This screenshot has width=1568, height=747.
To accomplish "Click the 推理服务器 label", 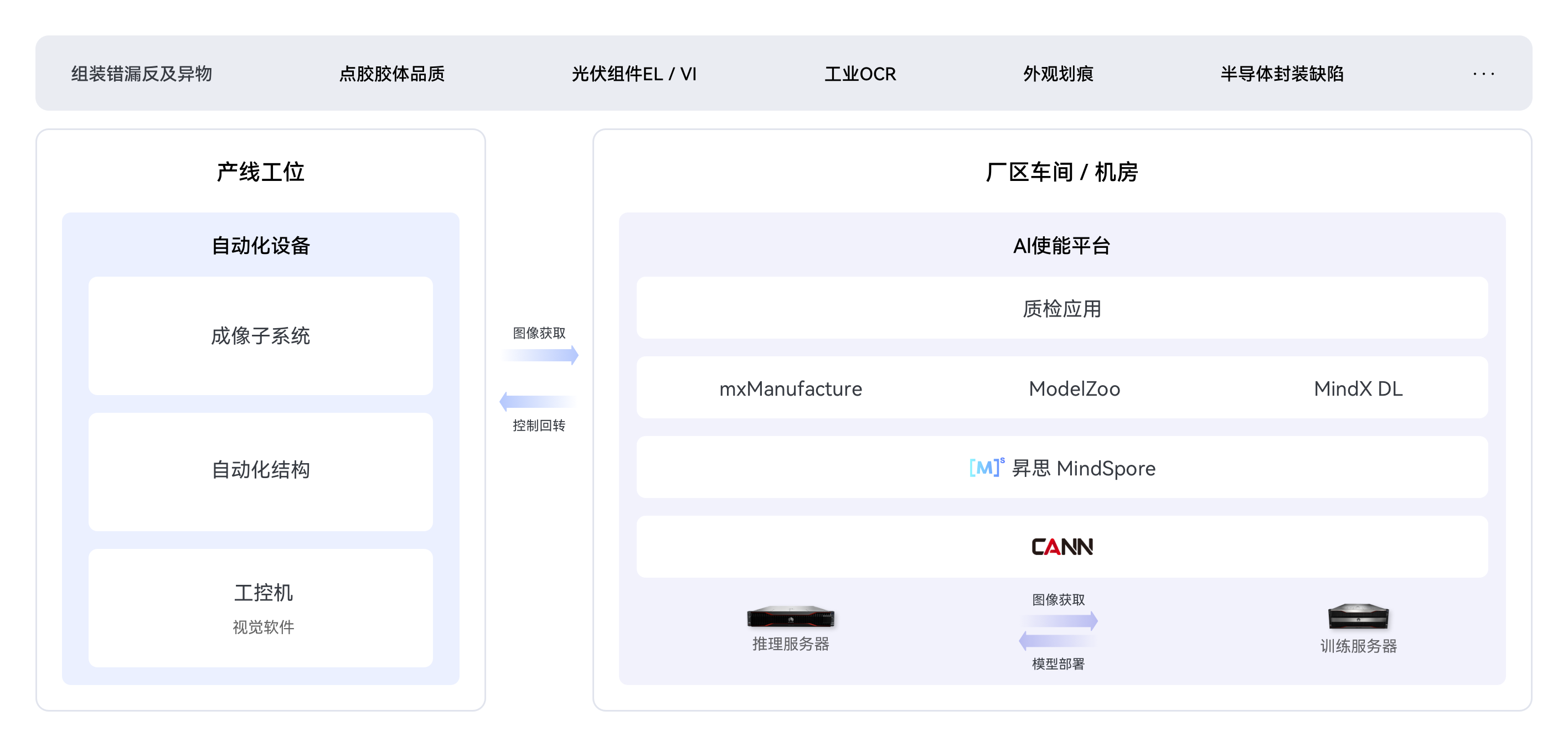I will (x=791, y=644).
